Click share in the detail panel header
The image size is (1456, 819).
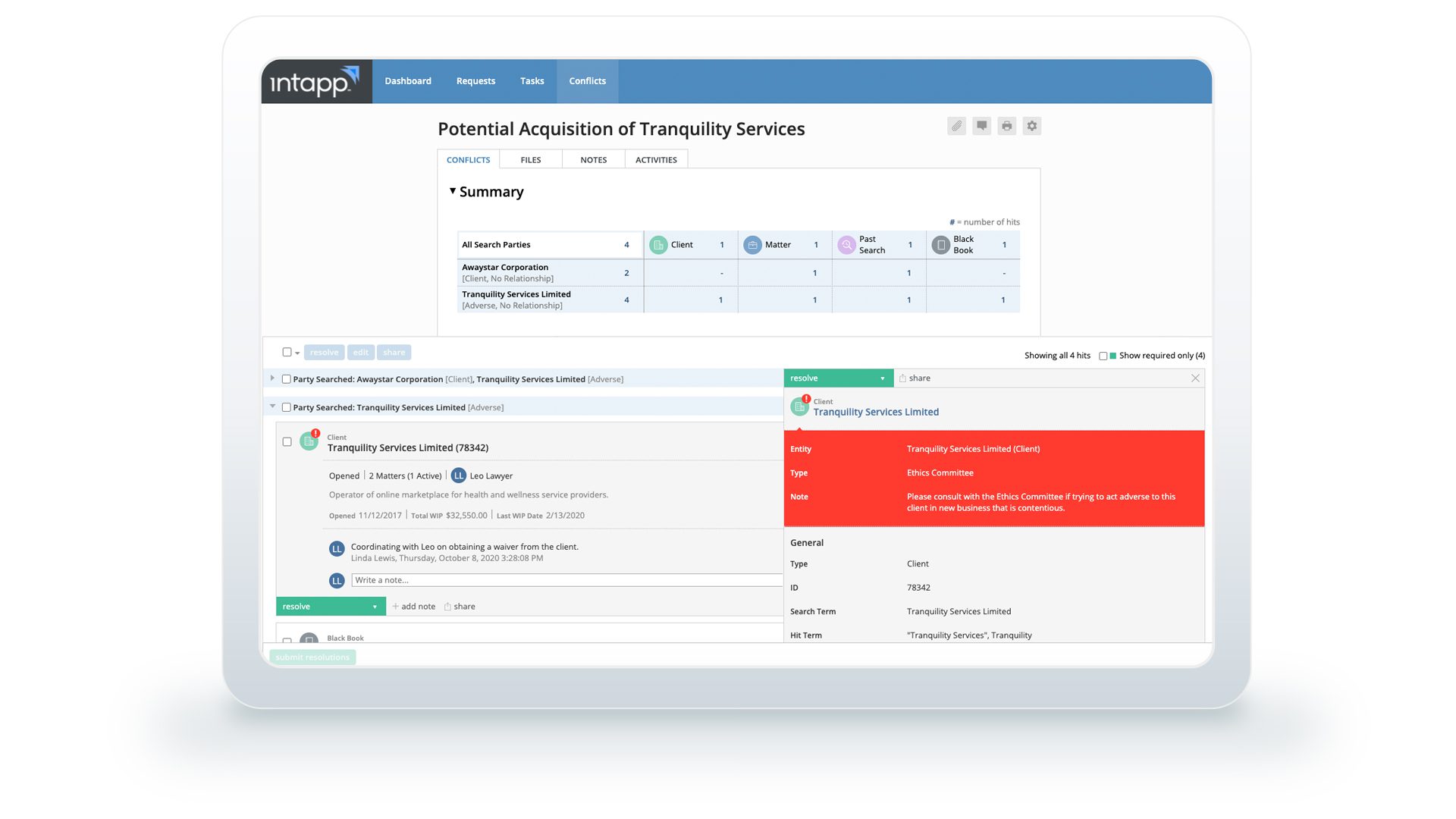point(915,378)
